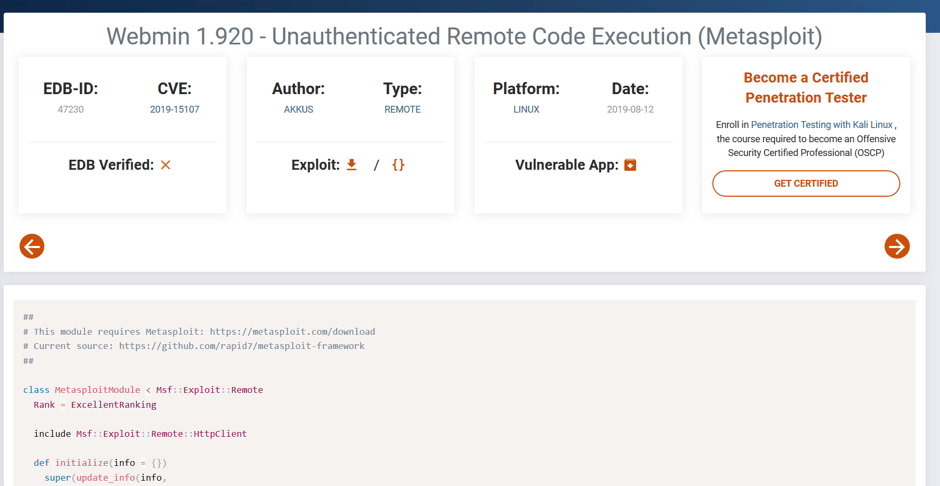940x486 pixels.
Task: Download the exploit file
Action: click(352, 165)
